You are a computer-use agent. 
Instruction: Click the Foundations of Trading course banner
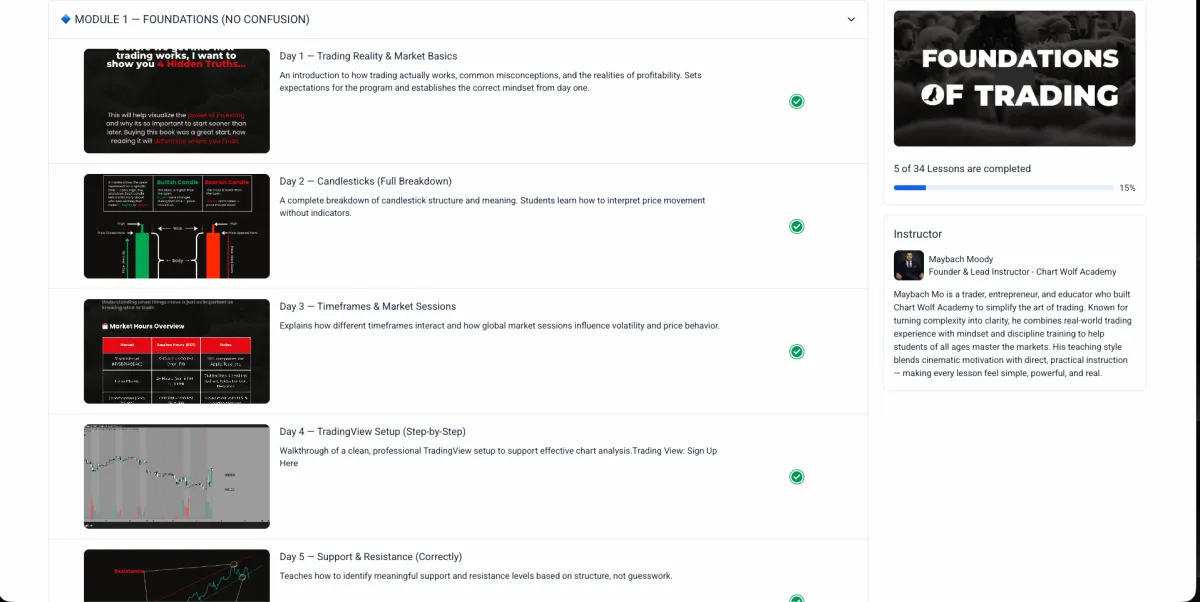1014,78
